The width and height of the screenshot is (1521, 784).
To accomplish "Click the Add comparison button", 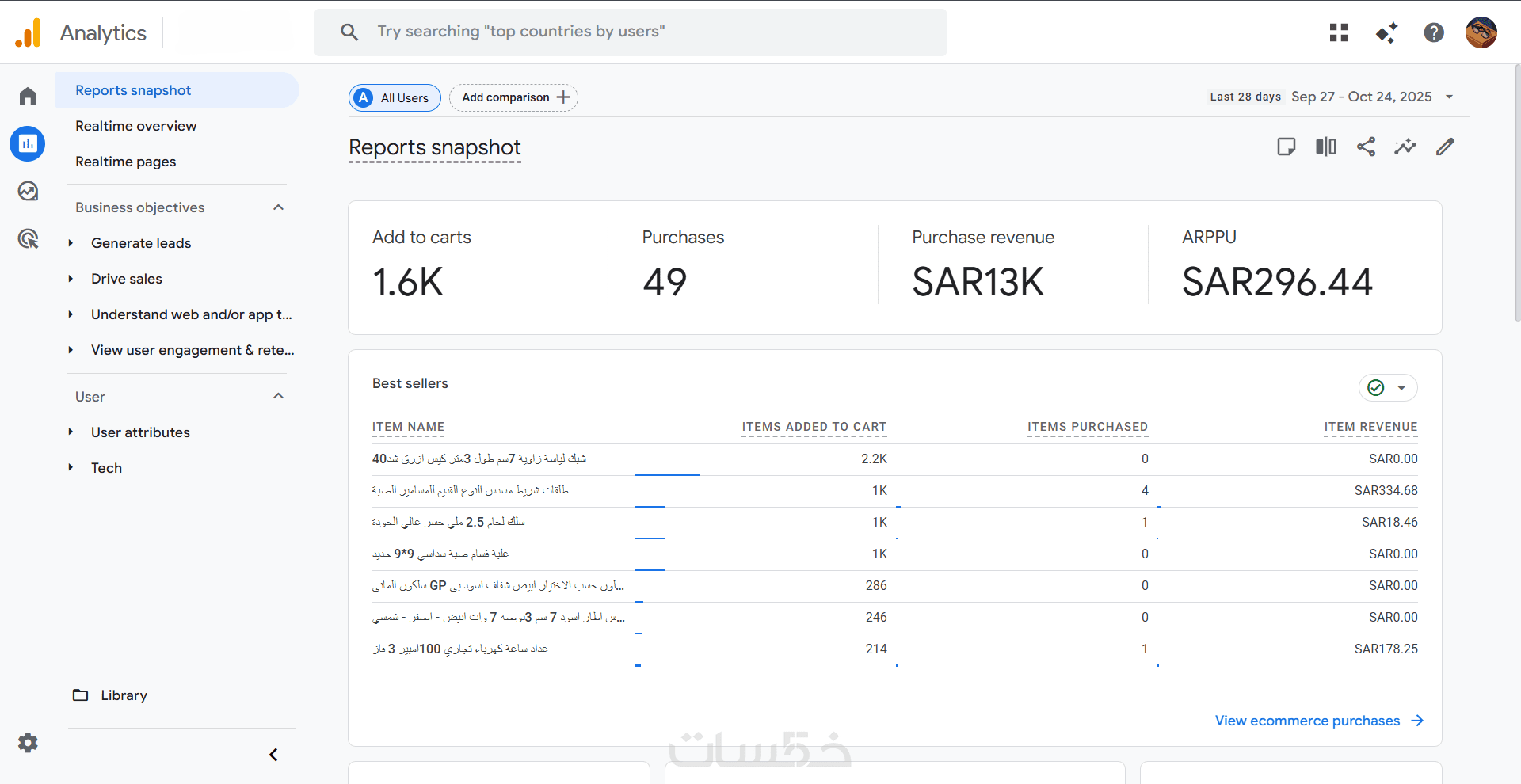I will (514, 97).
